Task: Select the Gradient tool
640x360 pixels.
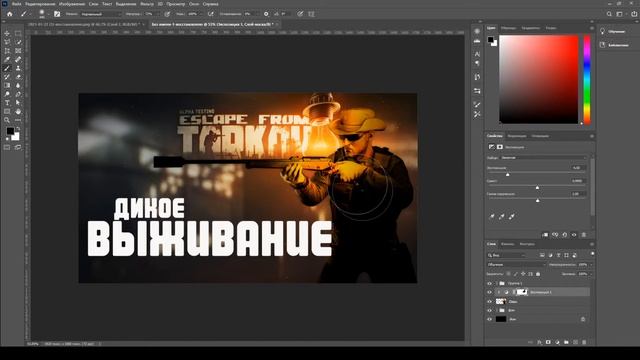Action: pos(7,85)
